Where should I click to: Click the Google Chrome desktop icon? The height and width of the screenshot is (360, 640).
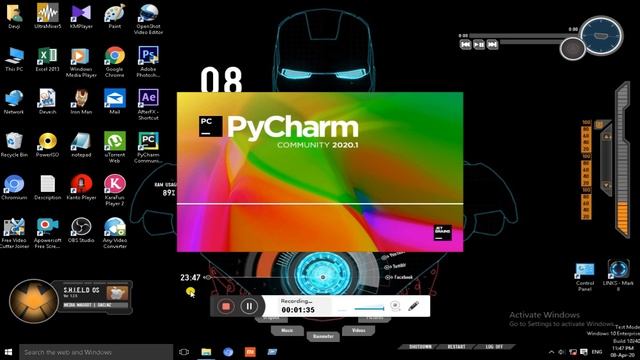coord(115,62)
